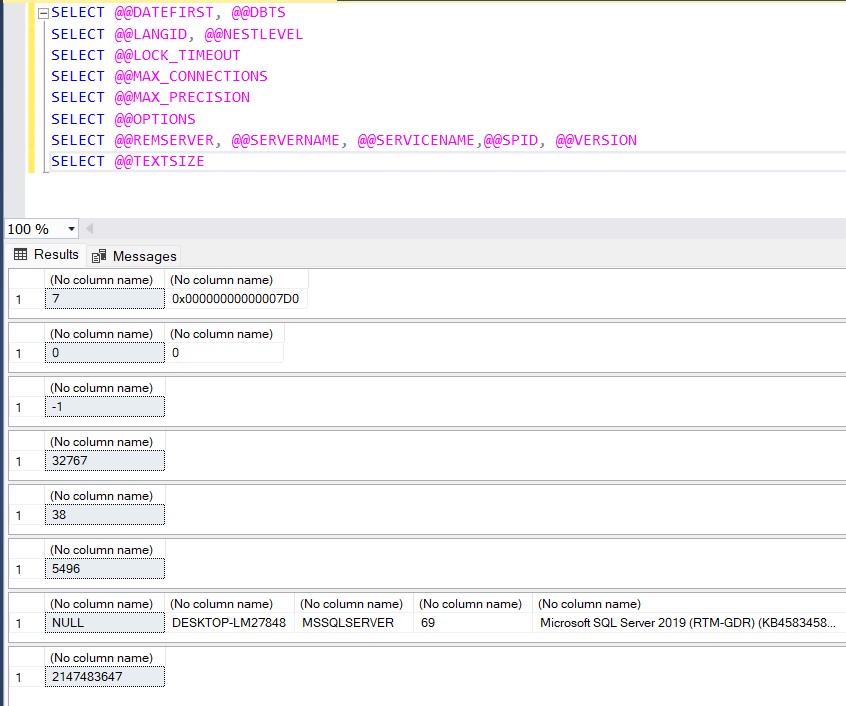Select cell 0x00000000000007D0
Viewport: 846px width, 706px height.
[236, 299]
